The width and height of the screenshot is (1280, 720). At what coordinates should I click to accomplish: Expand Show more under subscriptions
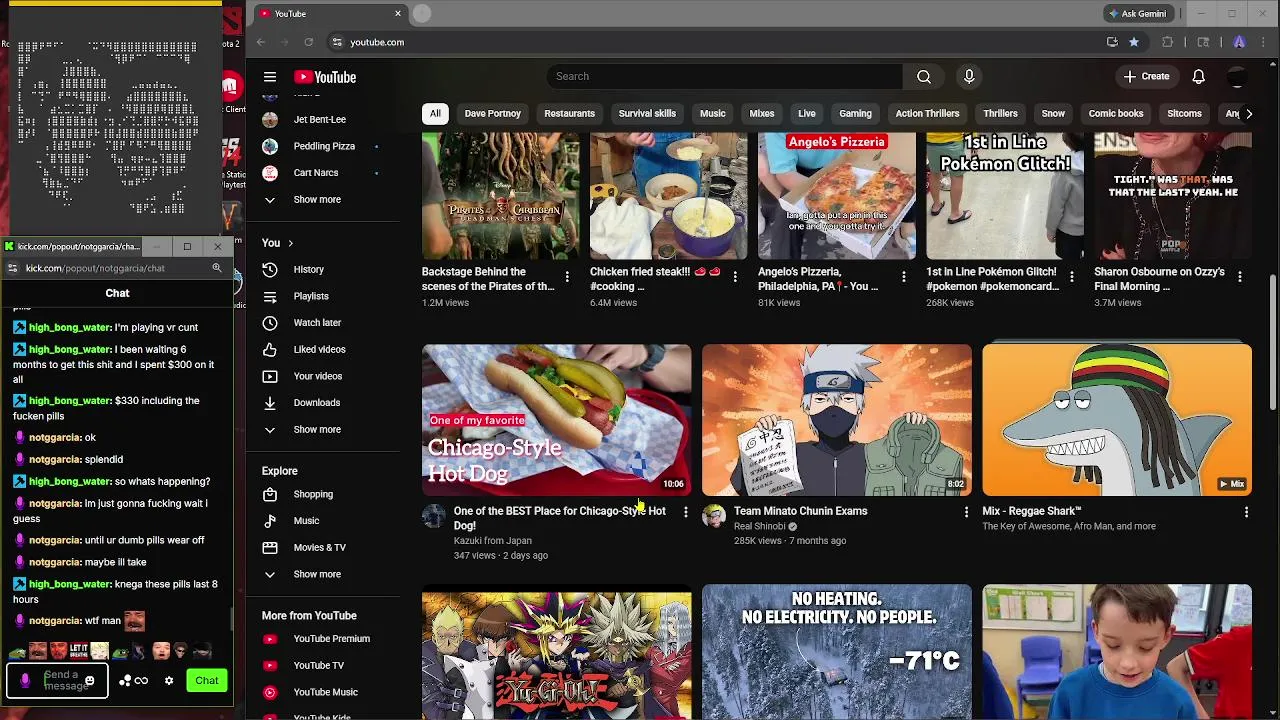tap(317, 199)
